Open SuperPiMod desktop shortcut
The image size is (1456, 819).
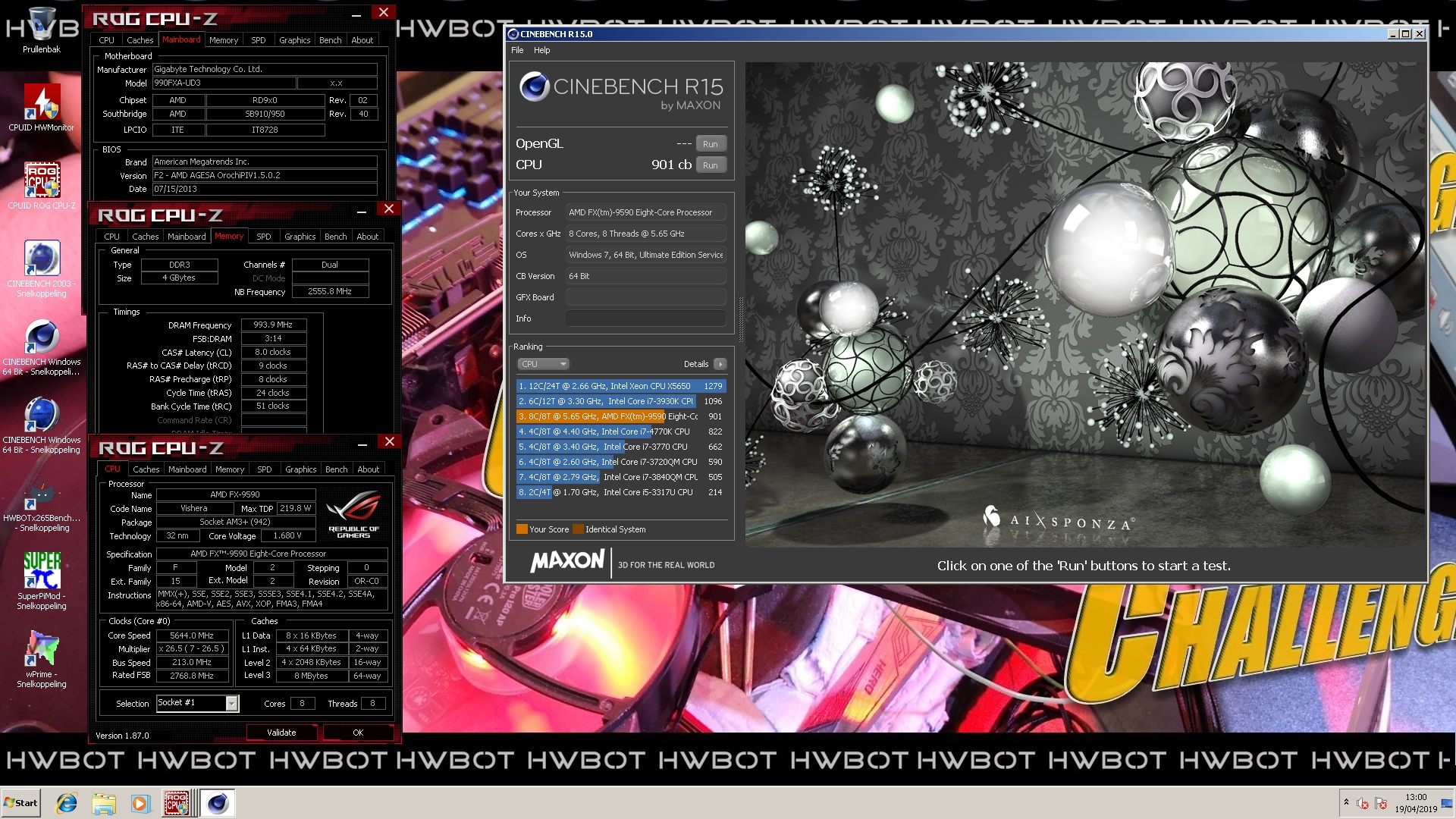[42, 581]
